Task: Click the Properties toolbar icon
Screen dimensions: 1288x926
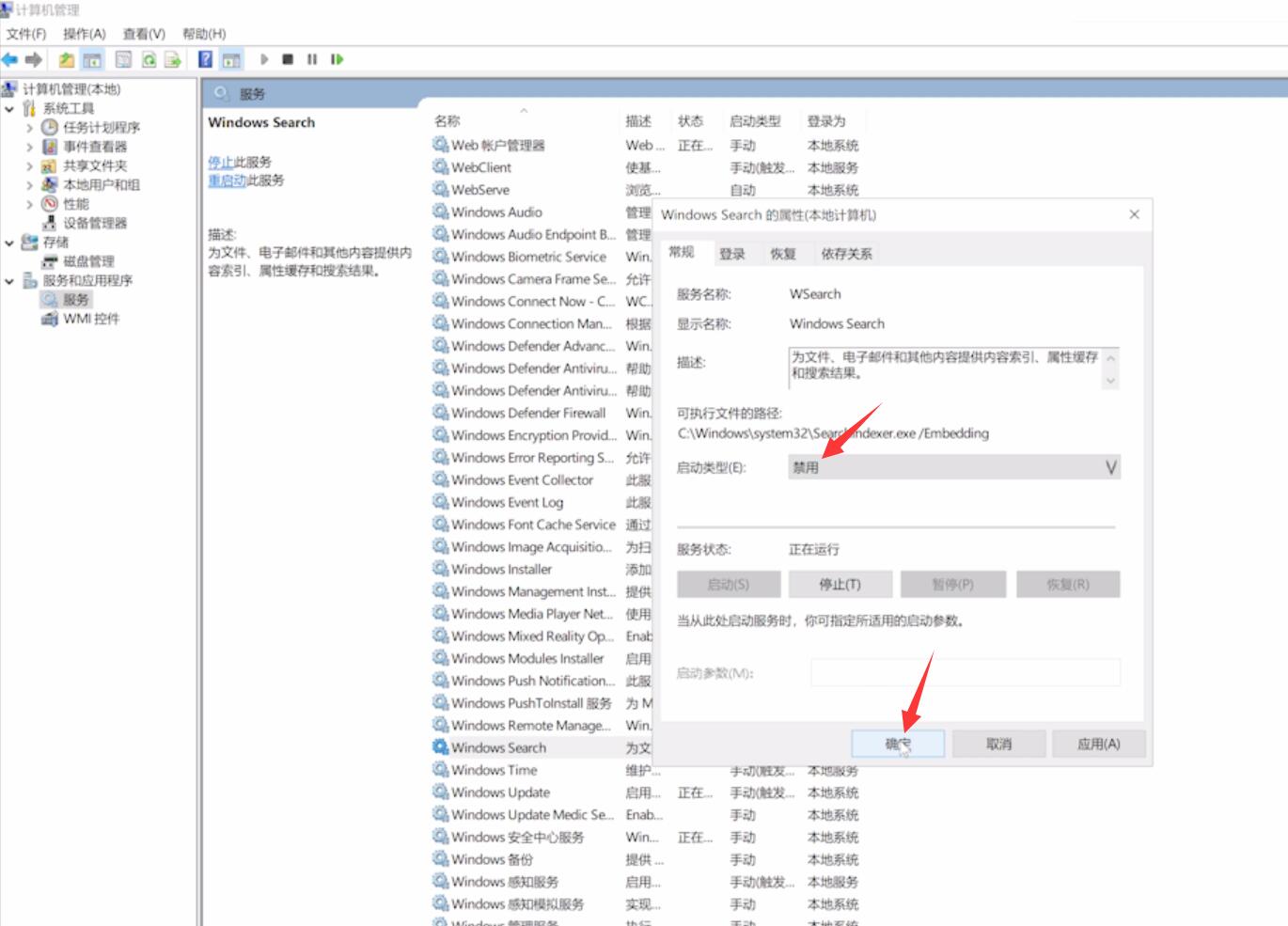Action: coord(123,59)
